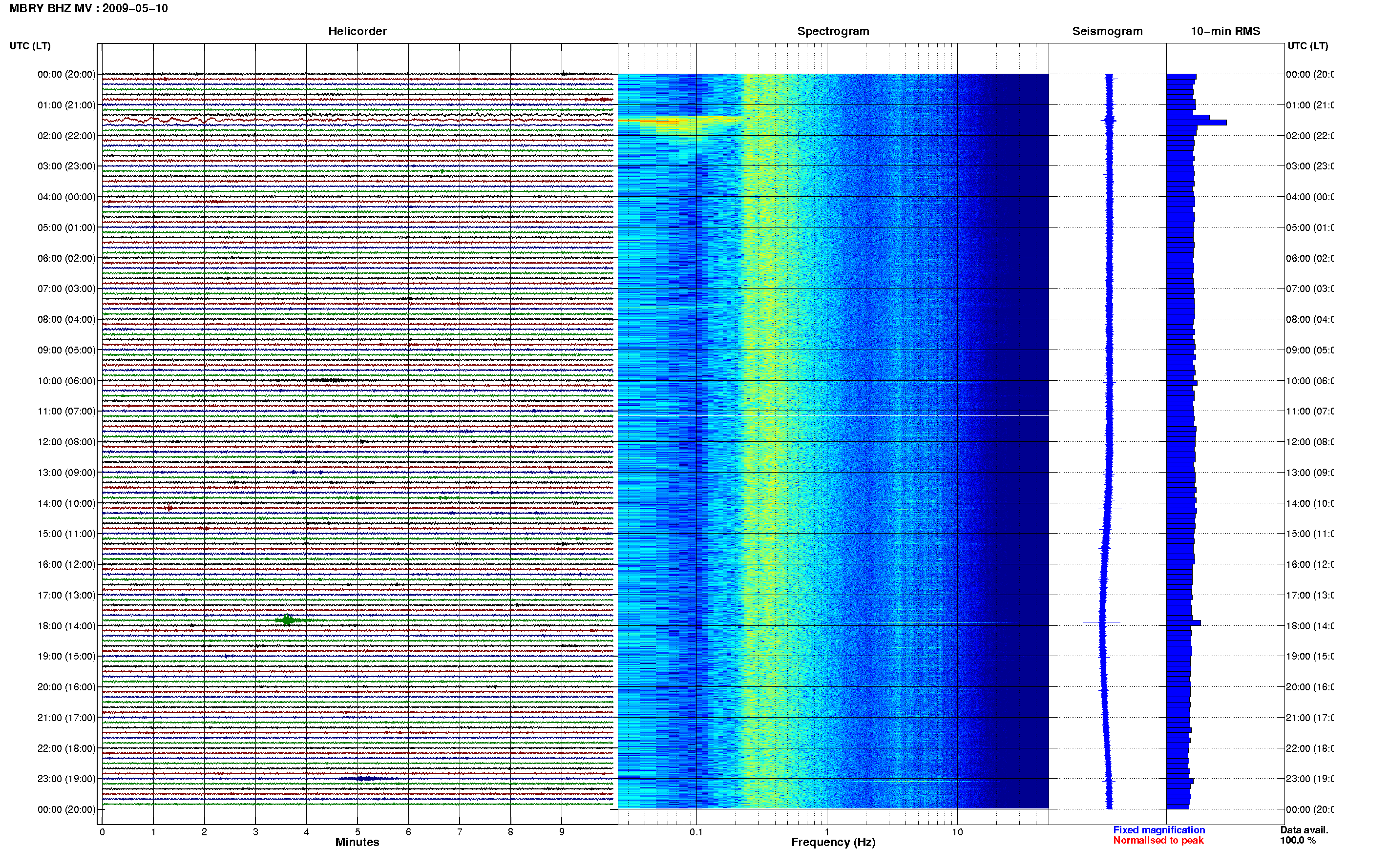Click the left UTC (LT) axis label
1389x868 pixels.
(x=30, y=46)
